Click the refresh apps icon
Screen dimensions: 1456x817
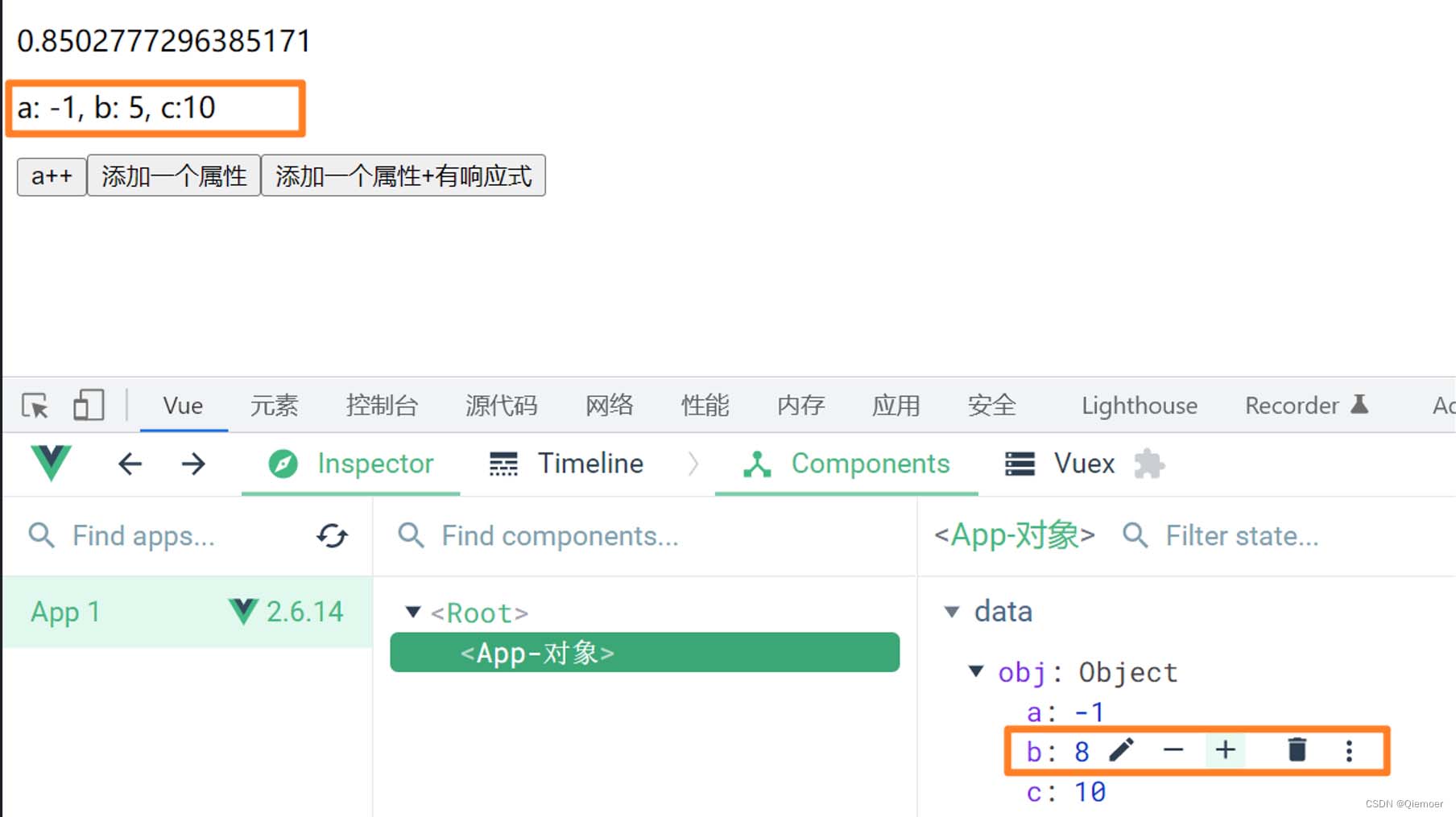tap(332, 535)
